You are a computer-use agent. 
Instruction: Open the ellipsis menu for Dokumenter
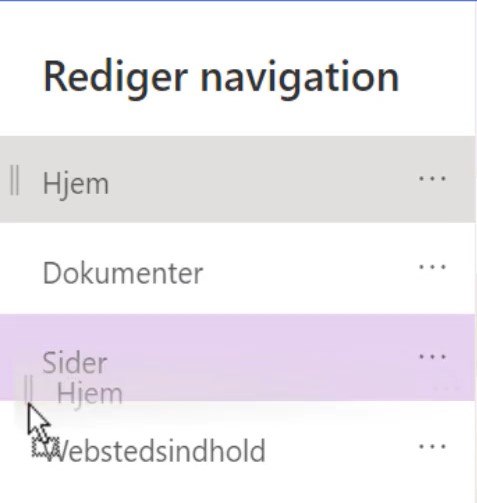tap(432, 267)
